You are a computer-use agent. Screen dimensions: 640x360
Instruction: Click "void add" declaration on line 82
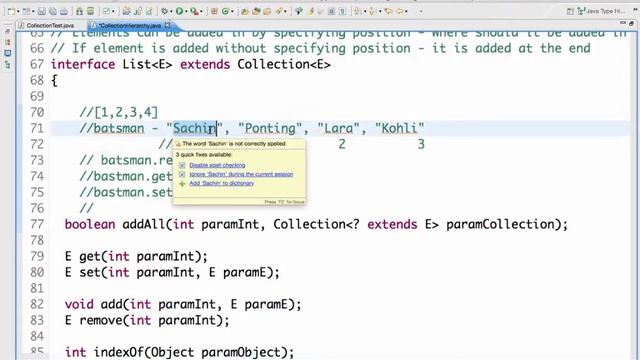coord(94,304)
